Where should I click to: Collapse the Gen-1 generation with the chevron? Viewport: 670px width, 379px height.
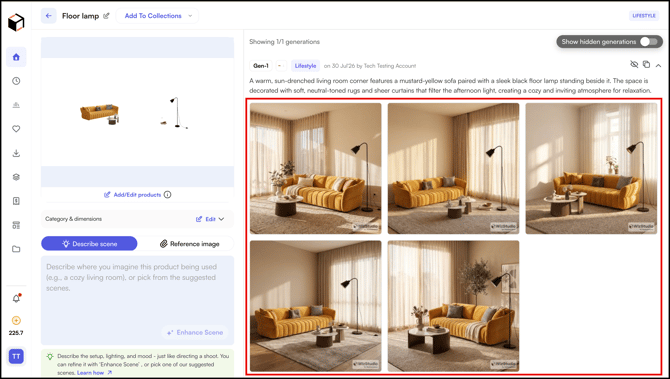658,65
